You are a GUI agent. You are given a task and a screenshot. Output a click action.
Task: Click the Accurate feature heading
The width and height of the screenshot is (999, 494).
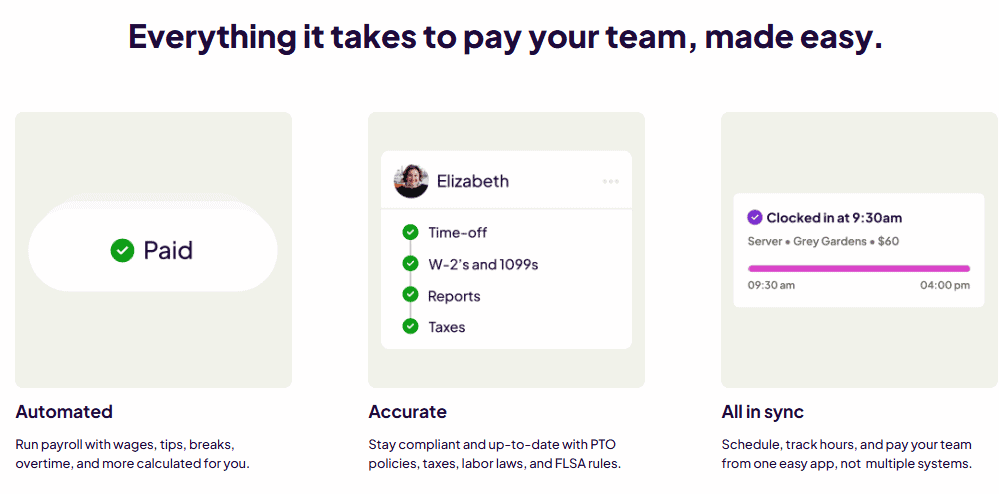(407, 412)
